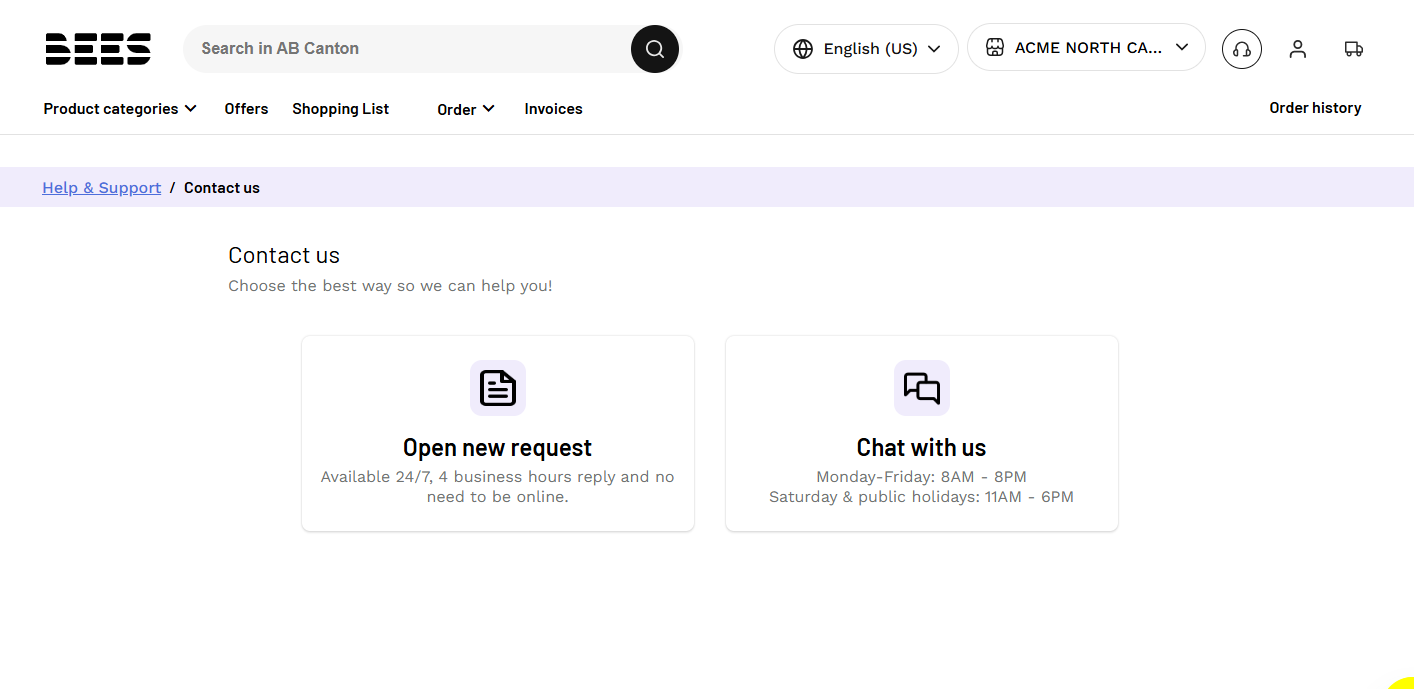This screenshot has width=1414, height=689.
Task: Click 'Monday-Friday: 8AM - 8PM' text
Action: pos(922,477)
